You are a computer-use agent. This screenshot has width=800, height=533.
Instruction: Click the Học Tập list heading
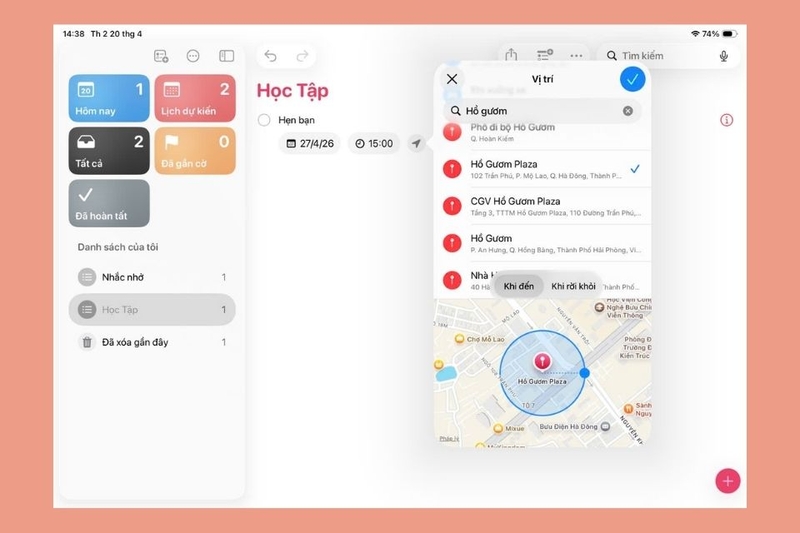(x=293, y=91)
